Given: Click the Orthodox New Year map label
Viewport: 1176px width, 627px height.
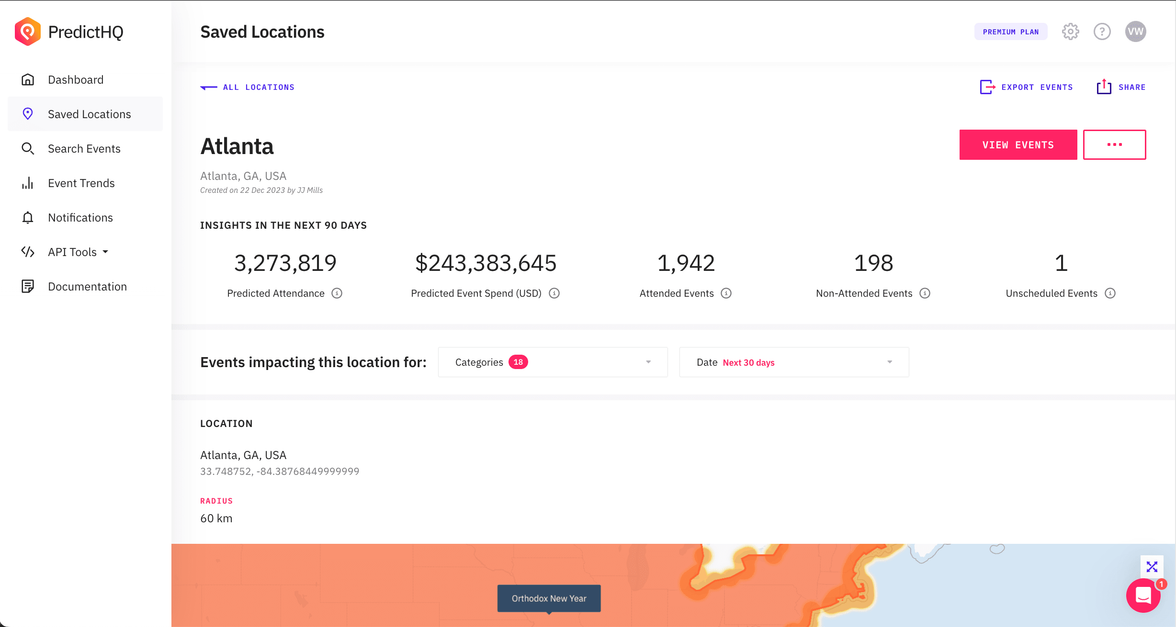Looking at the screenshot, I should point(549,598).
